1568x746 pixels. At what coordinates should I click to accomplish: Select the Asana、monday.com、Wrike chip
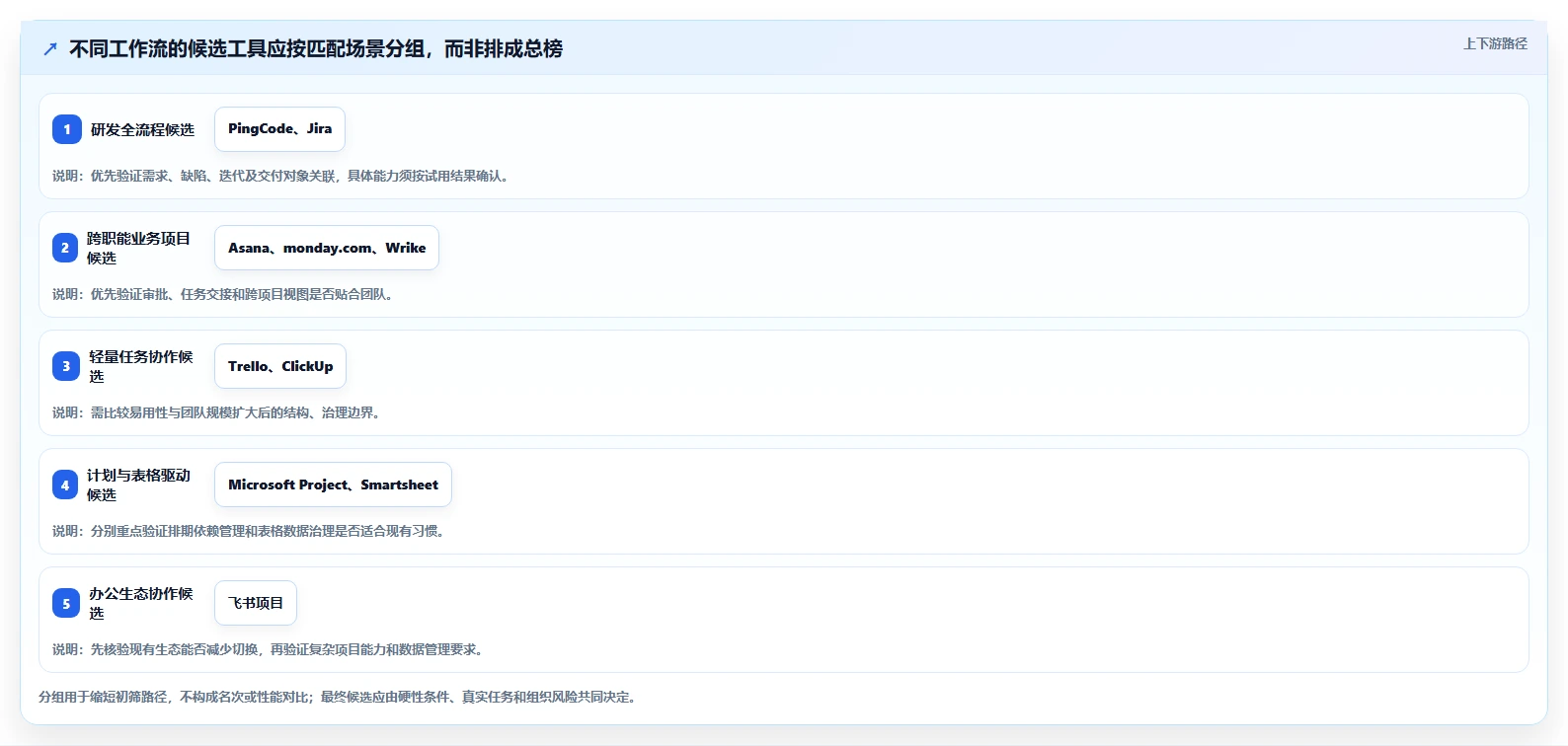coord(327,248)
